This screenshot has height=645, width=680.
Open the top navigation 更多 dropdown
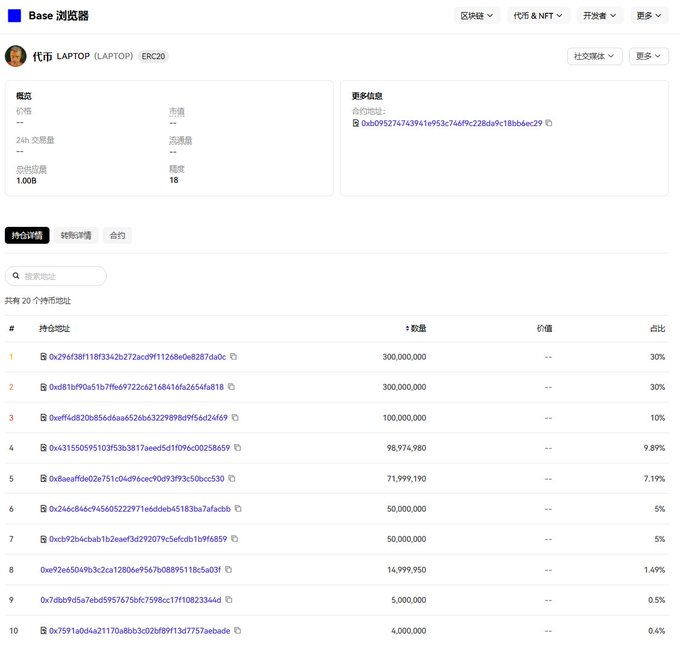[x=649, y=16]
